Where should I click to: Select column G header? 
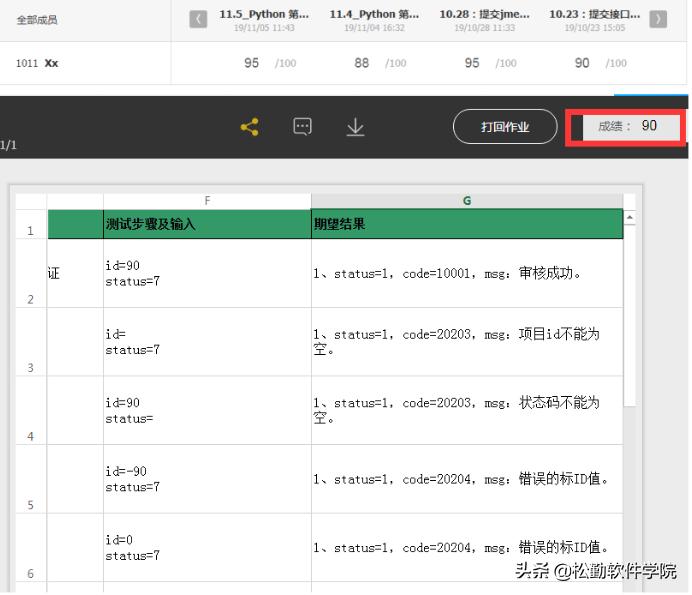(467, 201)
